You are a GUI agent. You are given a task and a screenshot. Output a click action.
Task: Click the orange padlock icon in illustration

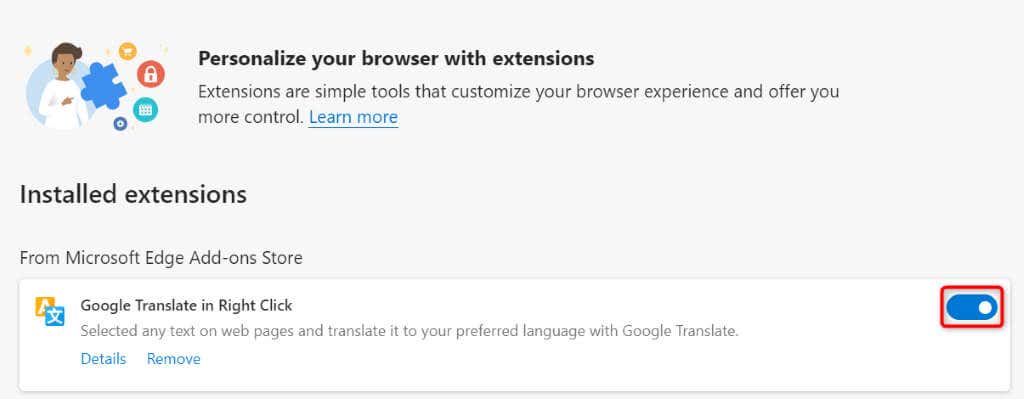[151, 73]
